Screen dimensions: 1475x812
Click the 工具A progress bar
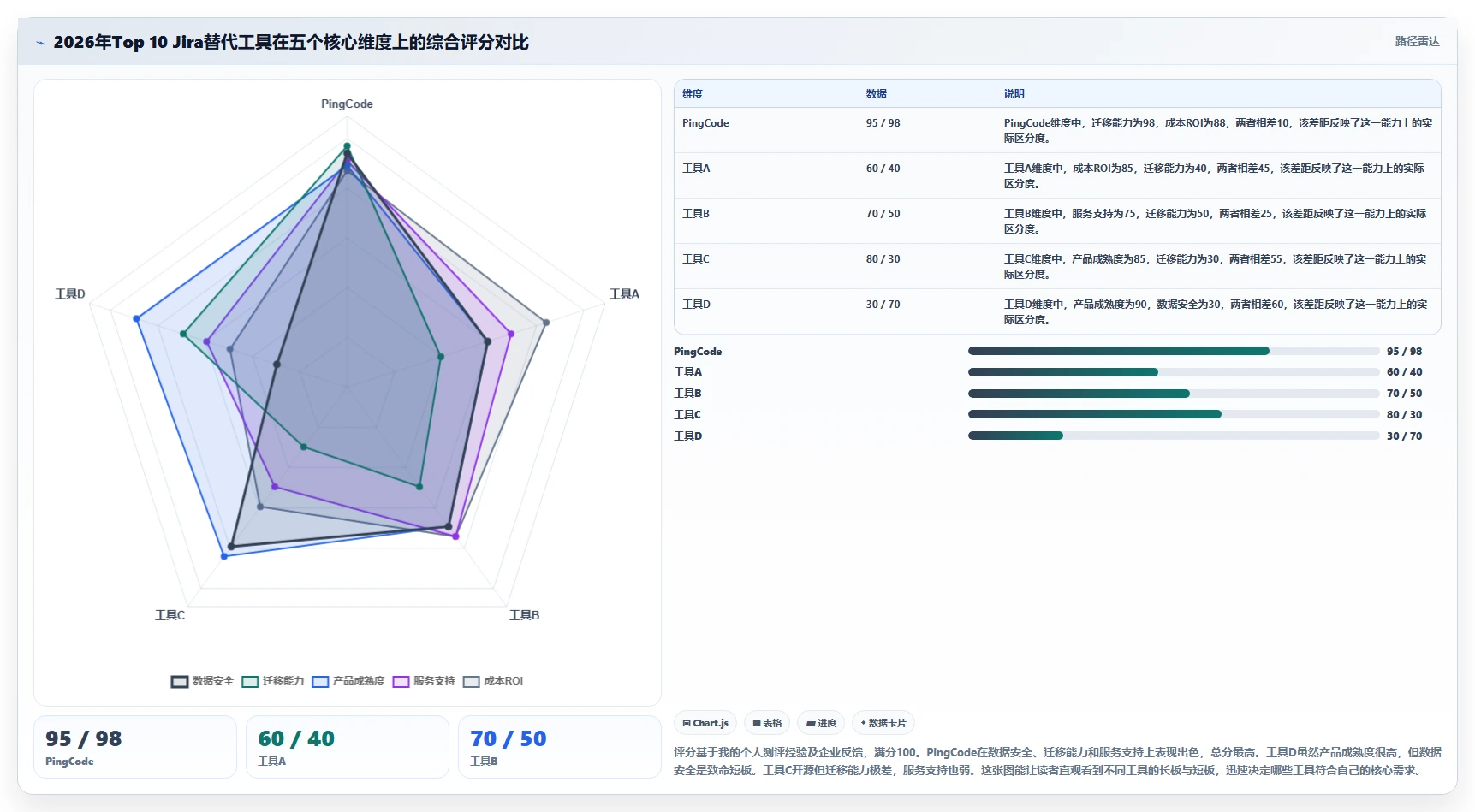tap(1174, 372)
